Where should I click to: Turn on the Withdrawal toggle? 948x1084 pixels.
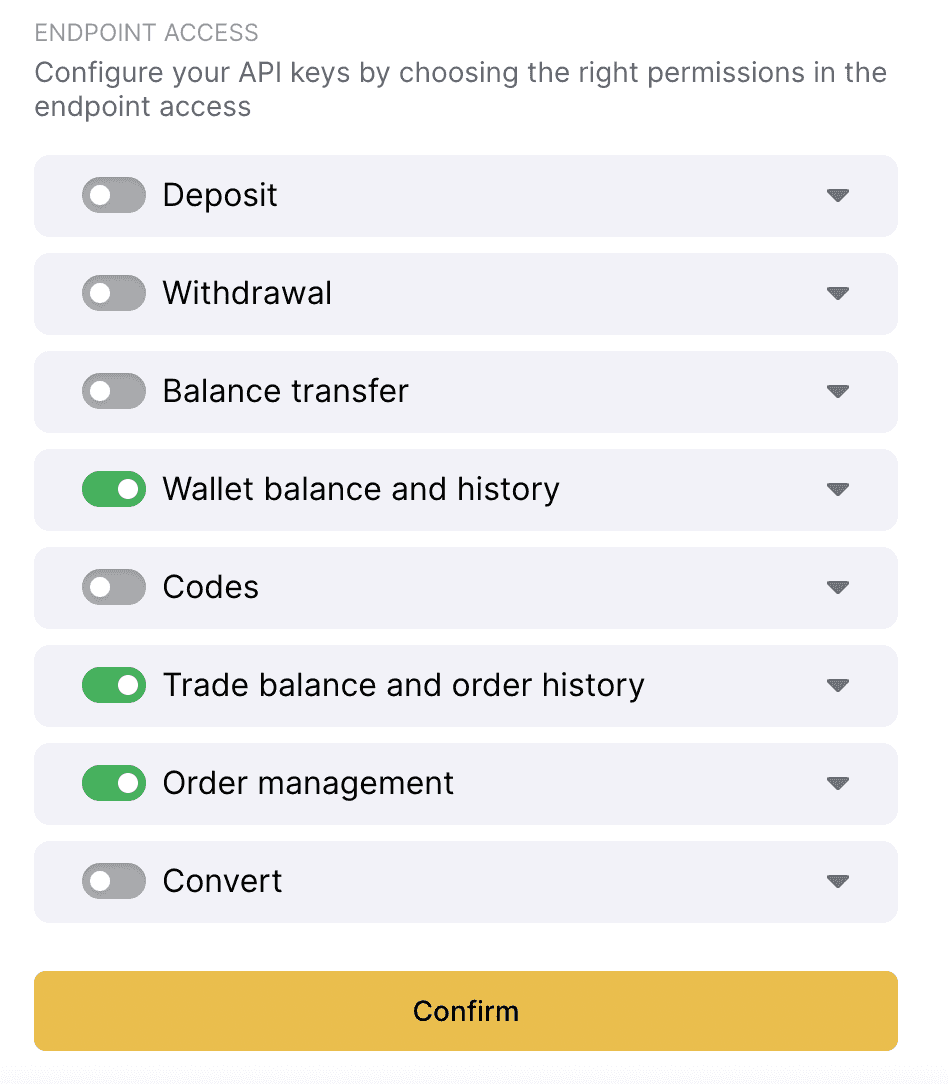click(113, 293)
